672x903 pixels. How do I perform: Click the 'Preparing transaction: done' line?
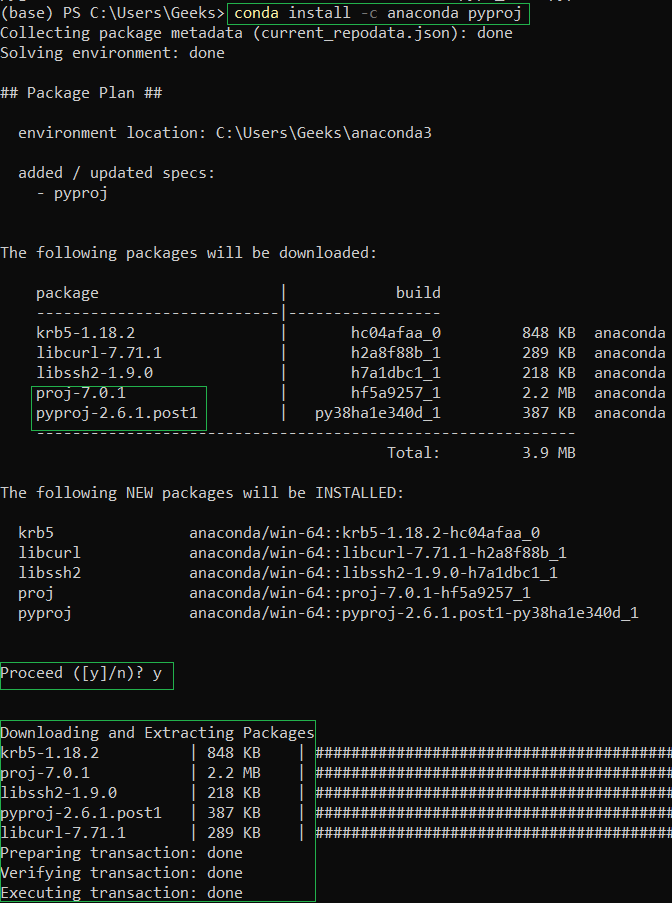121,853
